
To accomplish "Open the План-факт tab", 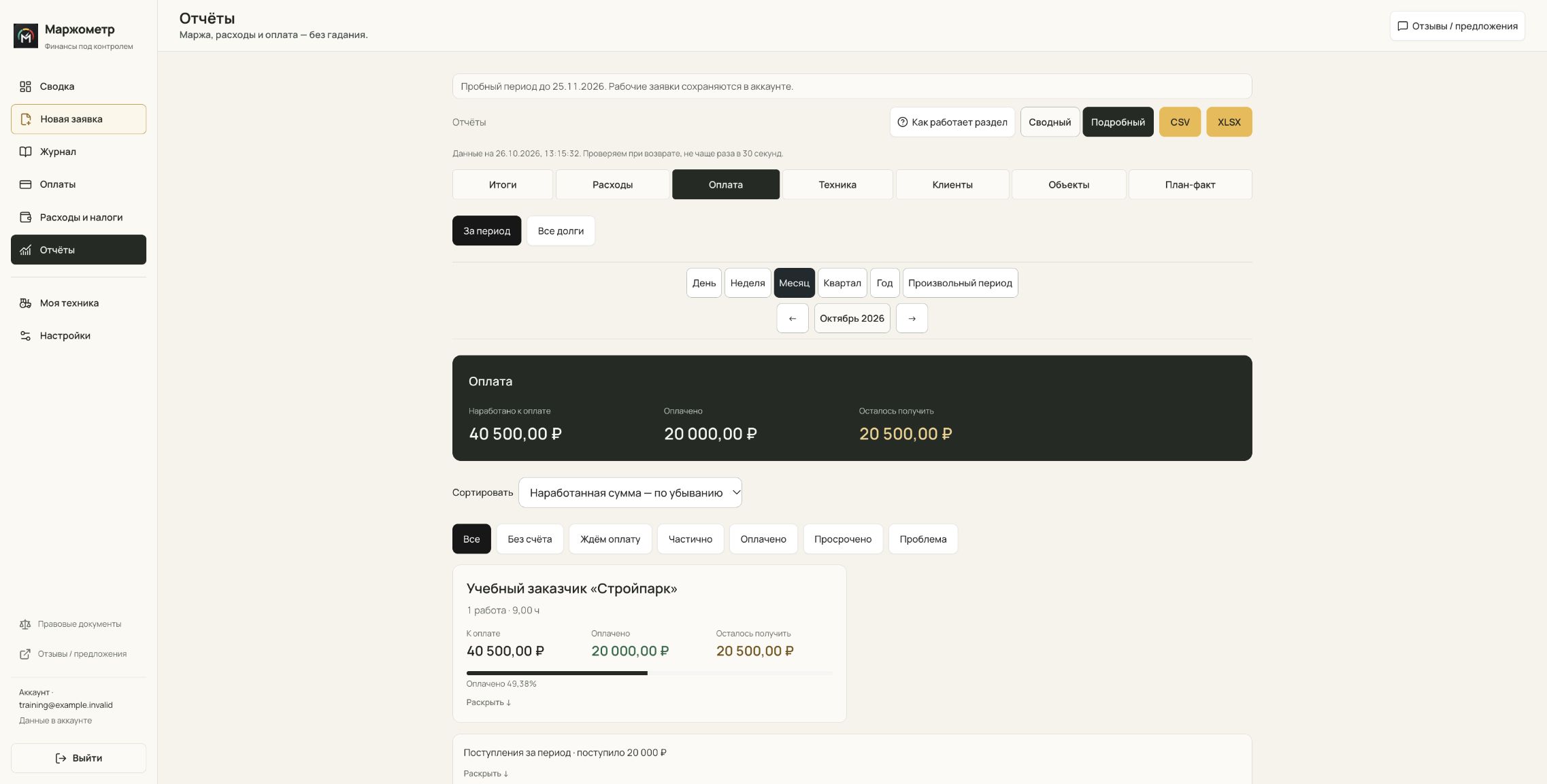I will click(1190, 185).
